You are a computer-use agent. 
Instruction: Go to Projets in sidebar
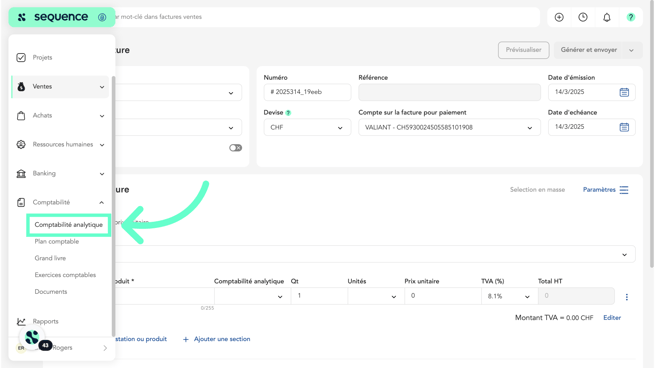[42, 57]
